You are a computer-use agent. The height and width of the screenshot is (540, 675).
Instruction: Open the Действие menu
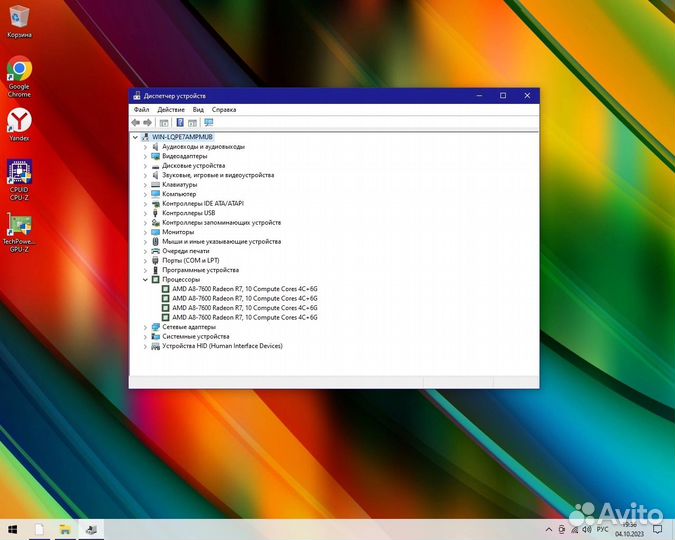click(171, 109)
